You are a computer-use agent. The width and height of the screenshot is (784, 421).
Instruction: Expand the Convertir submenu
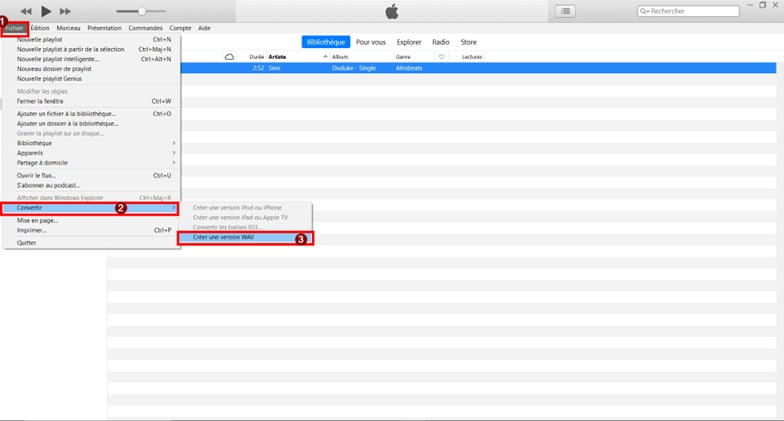pos(90,208)
